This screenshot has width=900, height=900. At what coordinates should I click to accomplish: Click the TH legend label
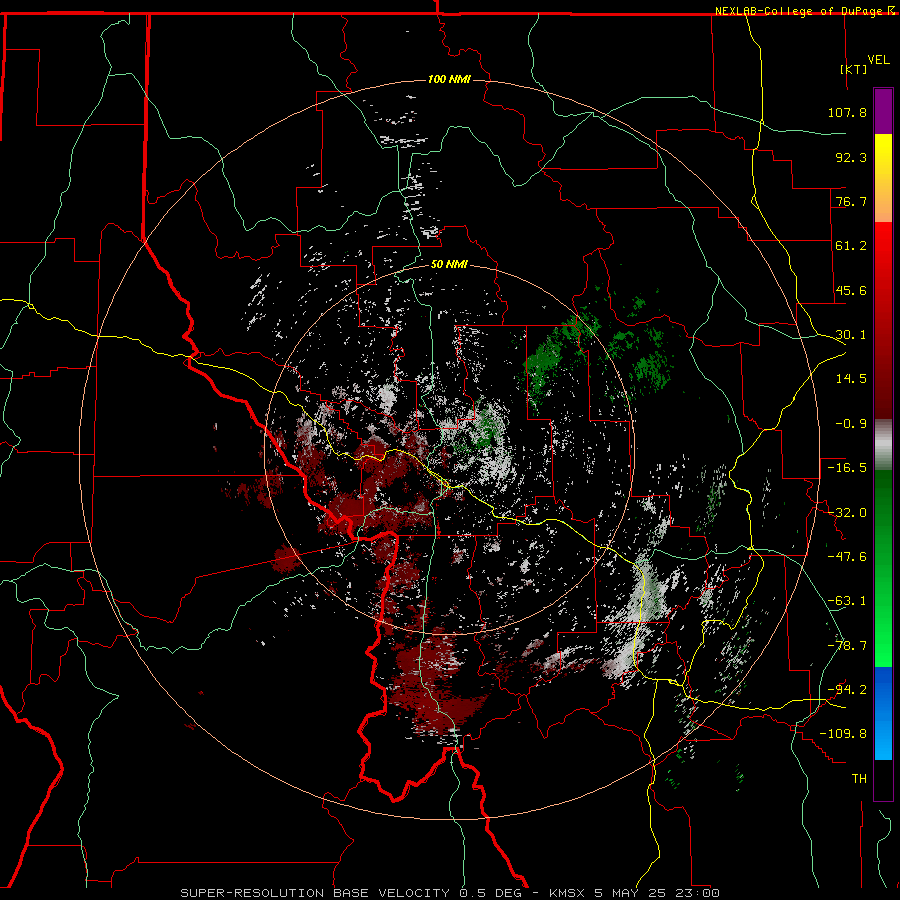(x=859, y=778)
